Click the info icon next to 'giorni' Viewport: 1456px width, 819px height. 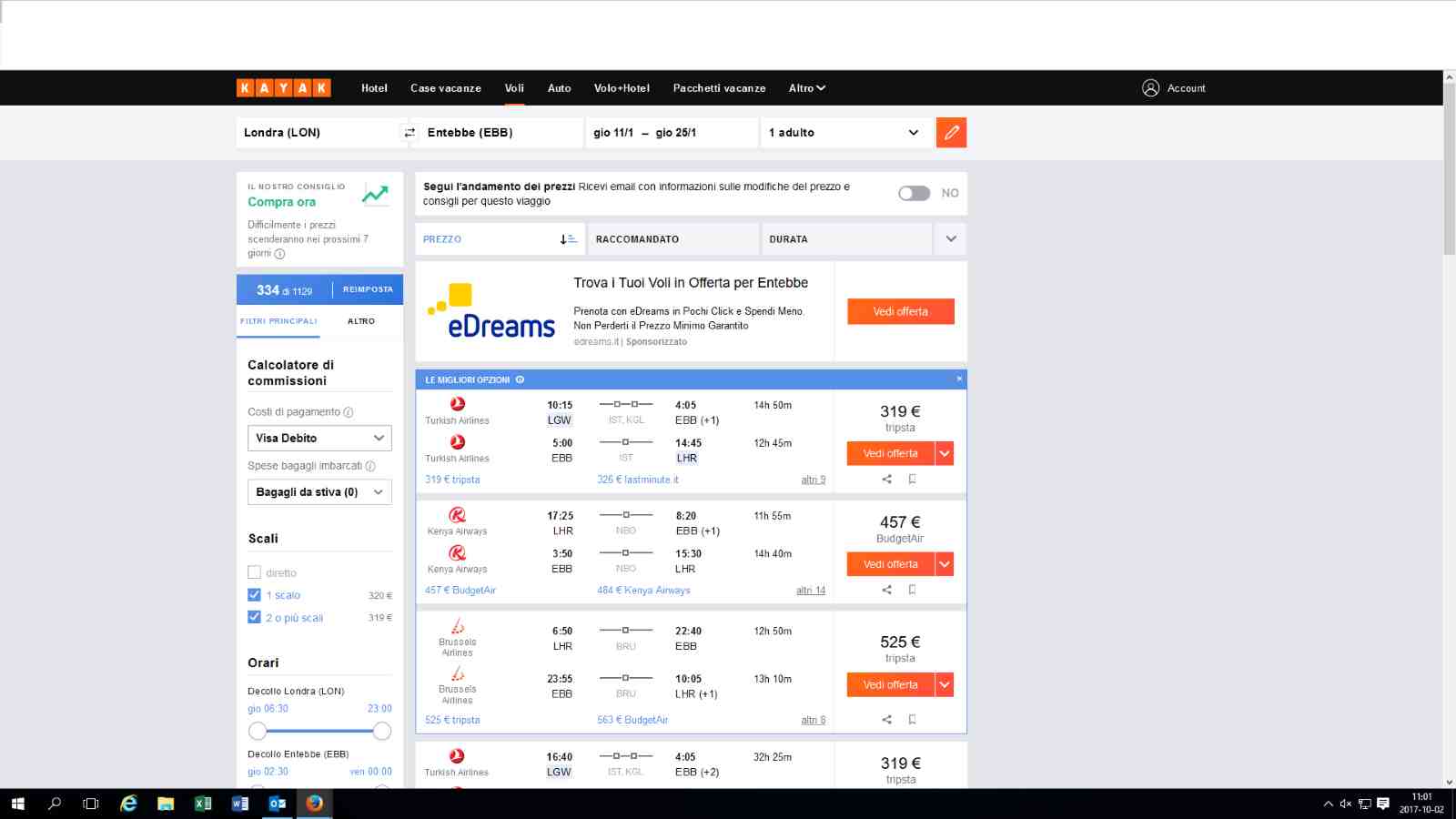point(279,254)
